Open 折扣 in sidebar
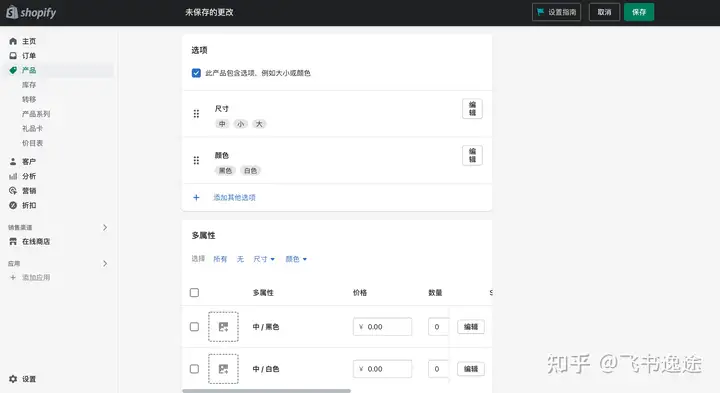The height and width of the screenshot is (393, 720). click(x=29, y=205)
